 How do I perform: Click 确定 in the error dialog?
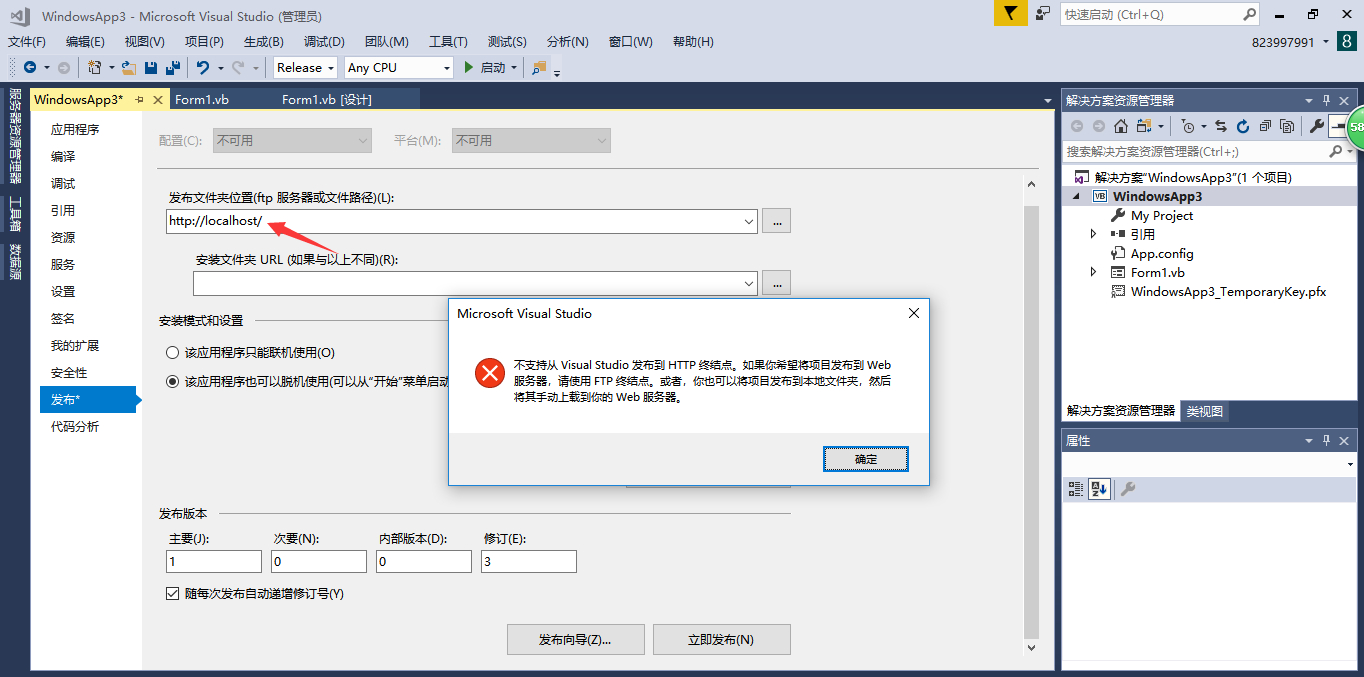pyautogui.click(x=866, y=459)
